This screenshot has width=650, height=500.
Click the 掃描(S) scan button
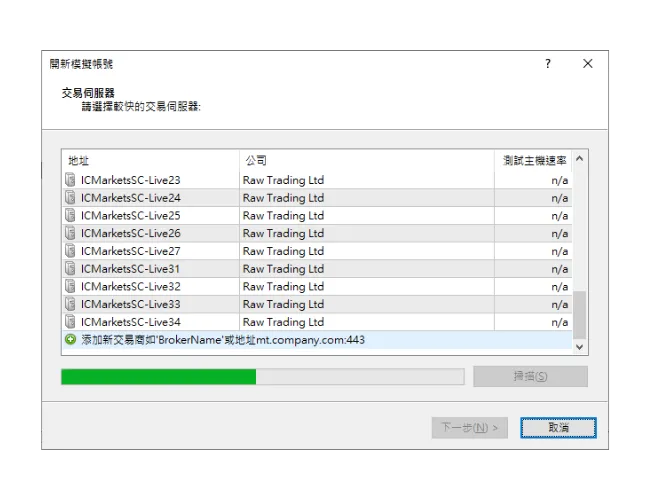click(530, 376)
